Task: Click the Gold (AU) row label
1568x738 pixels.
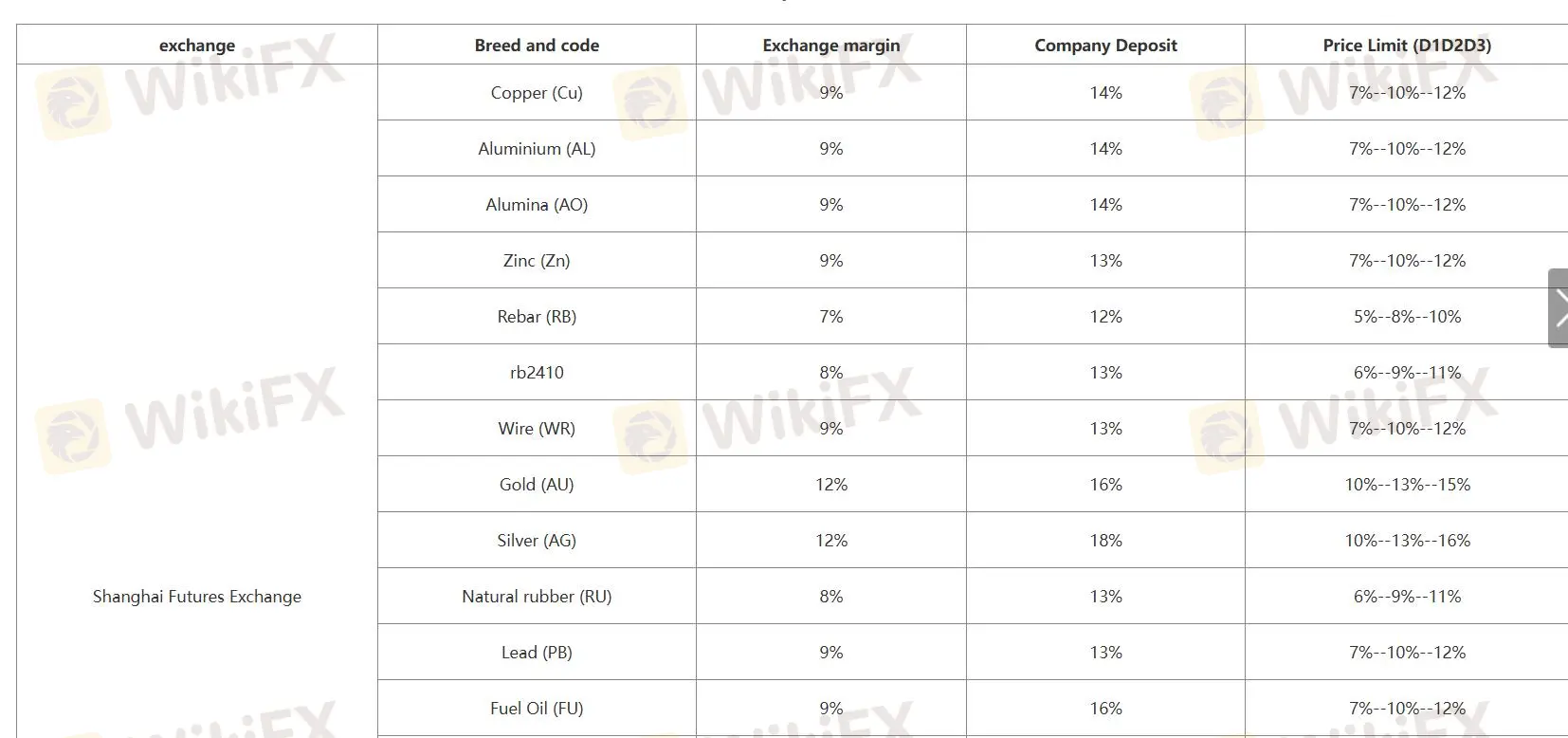Action: [x=537, y=484]
